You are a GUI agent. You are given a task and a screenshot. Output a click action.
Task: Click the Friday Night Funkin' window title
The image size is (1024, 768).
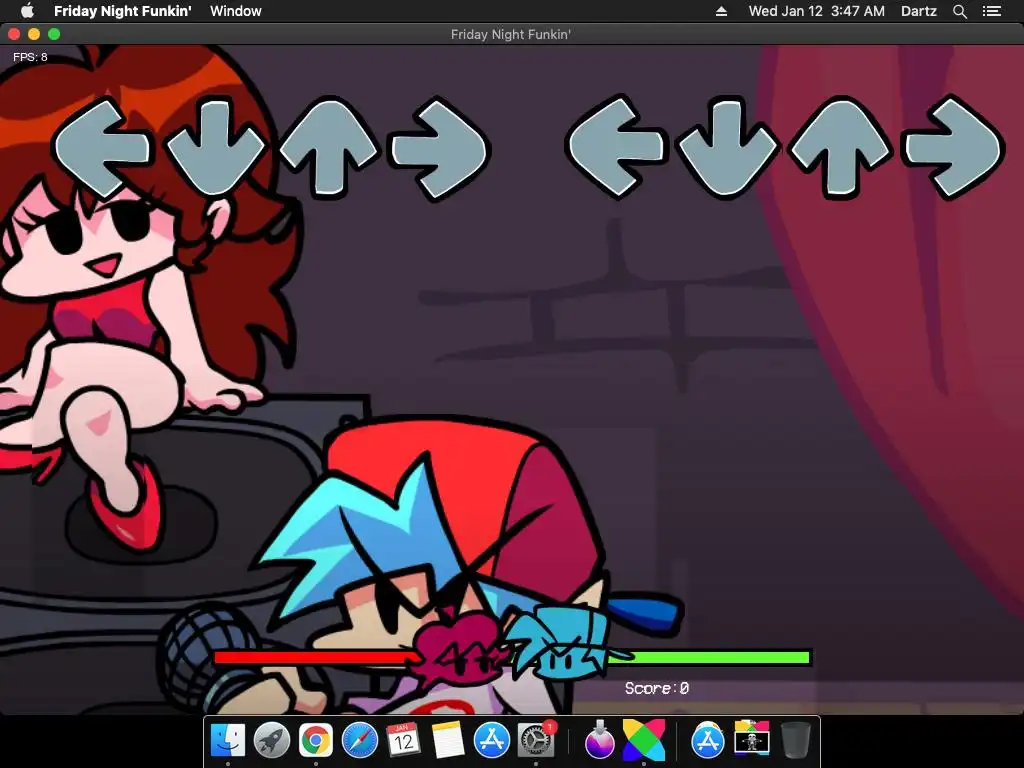[x=511, y=35]
